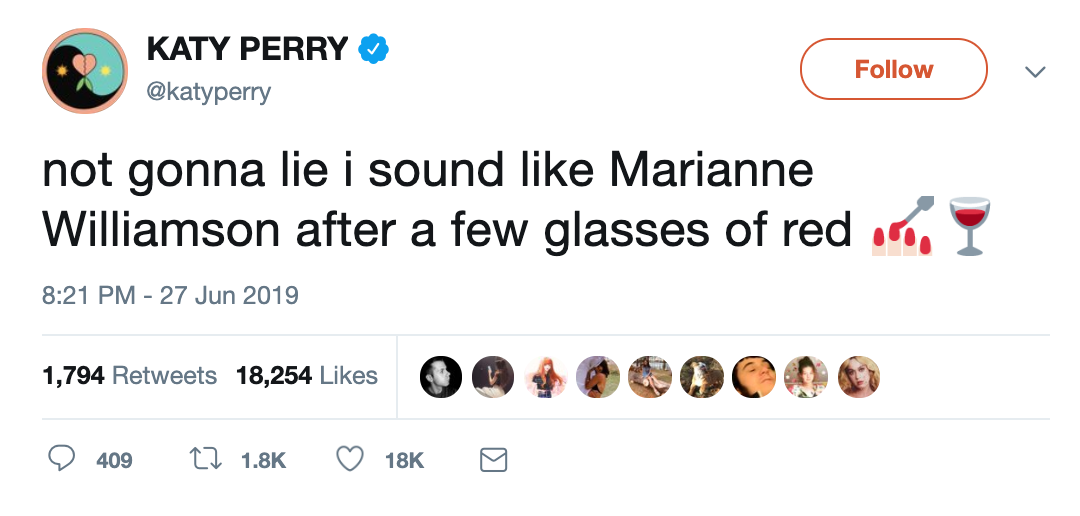Screen dimensions: 1080x516
Task: Click the black-and-white profile liker avatar
Action: click(x=440, y=377)
